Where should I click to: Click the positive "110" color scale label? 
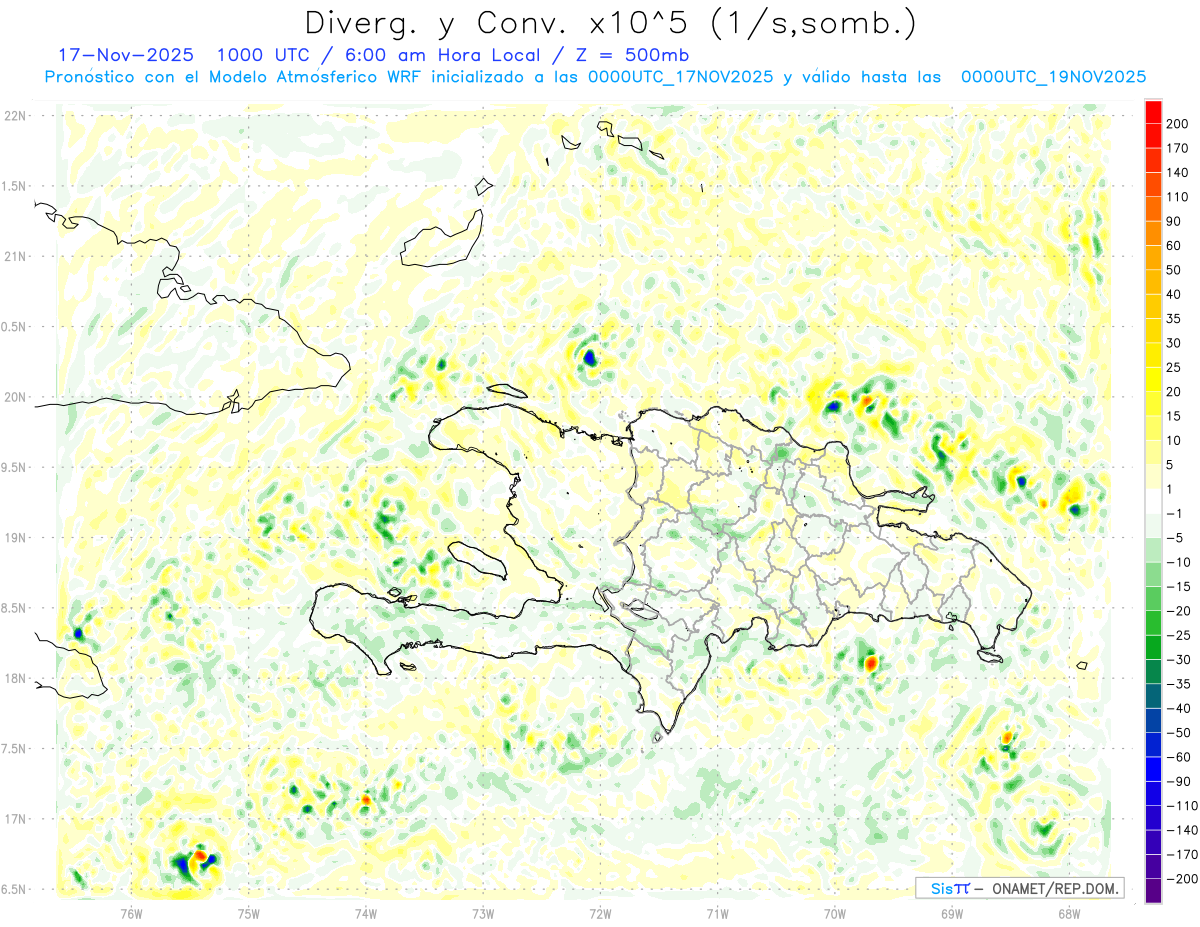click(x=1179, y=196)
